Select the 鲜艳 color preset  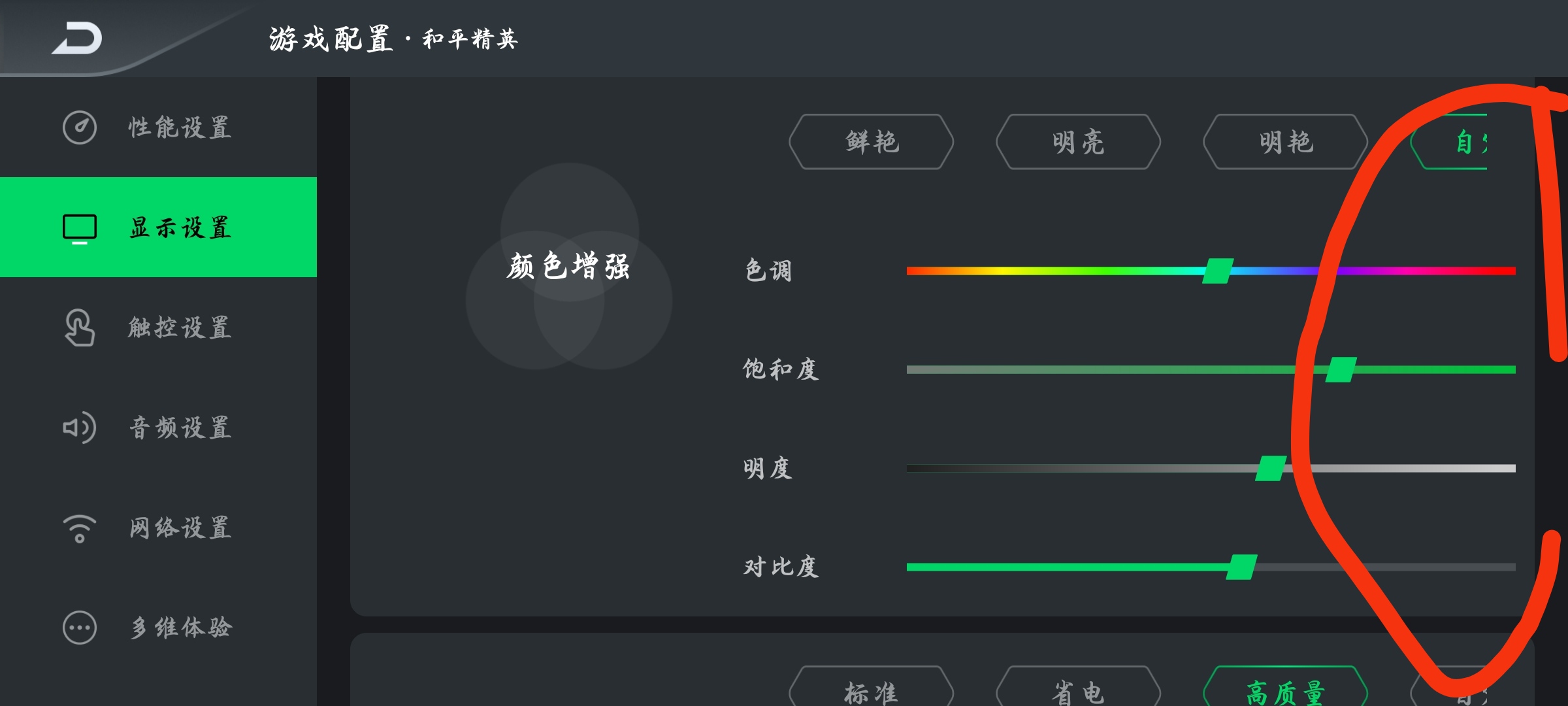872,142
